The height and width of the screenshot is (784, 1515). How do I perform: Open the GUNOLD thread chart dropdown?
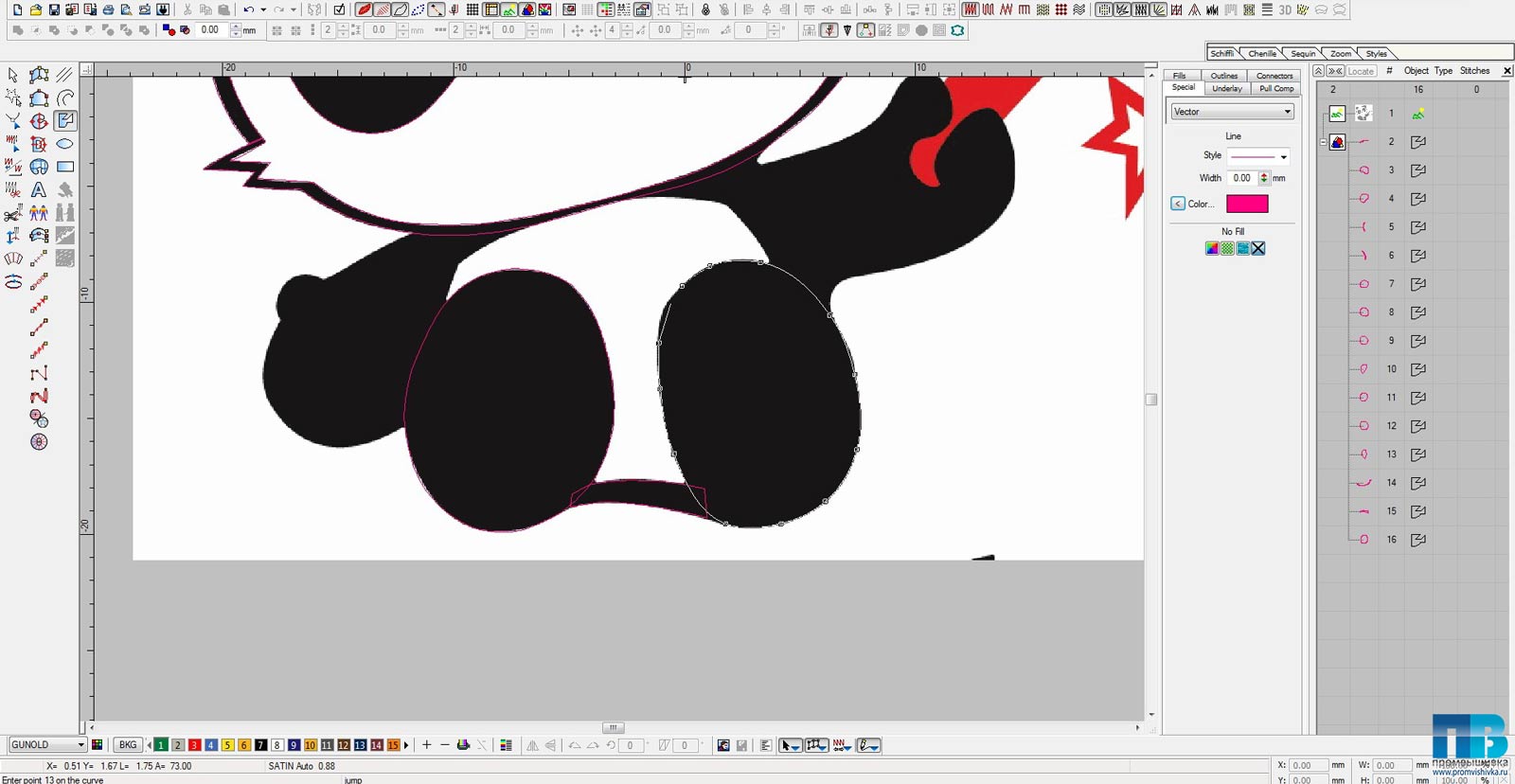coord(47,745)
